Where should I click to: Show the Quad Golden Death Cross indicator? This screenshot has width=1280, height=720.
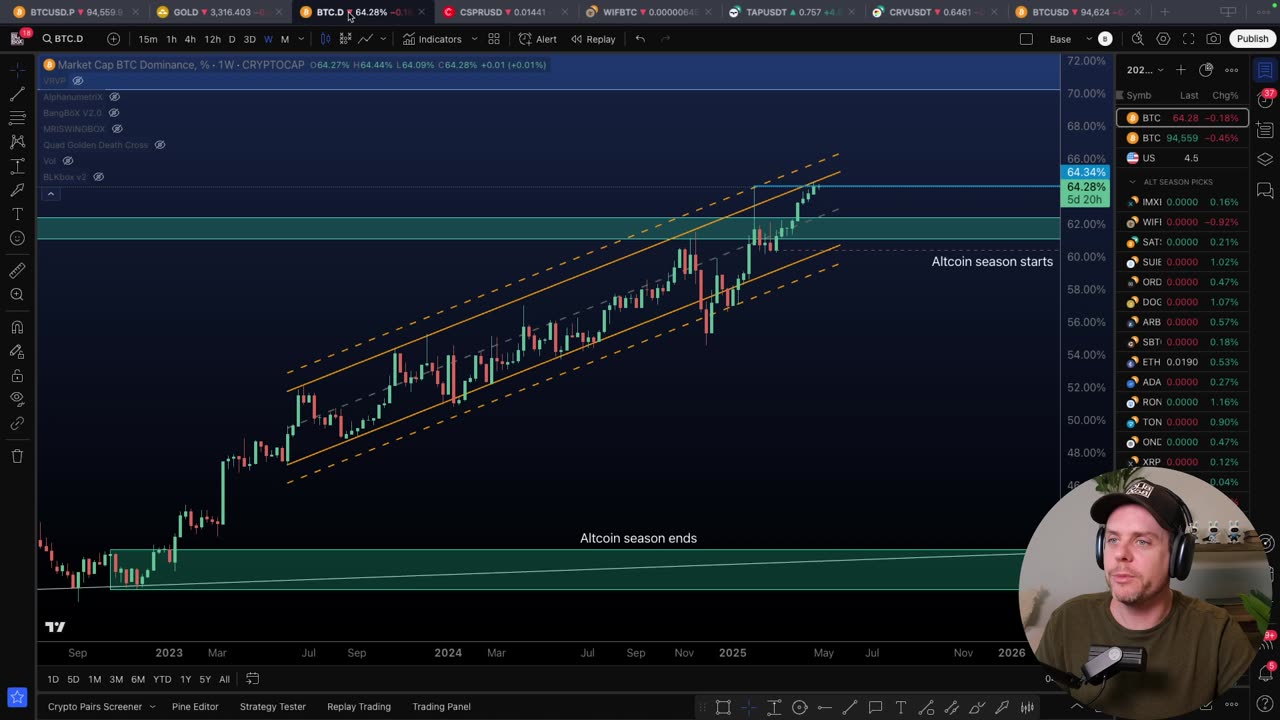[159, 145]
